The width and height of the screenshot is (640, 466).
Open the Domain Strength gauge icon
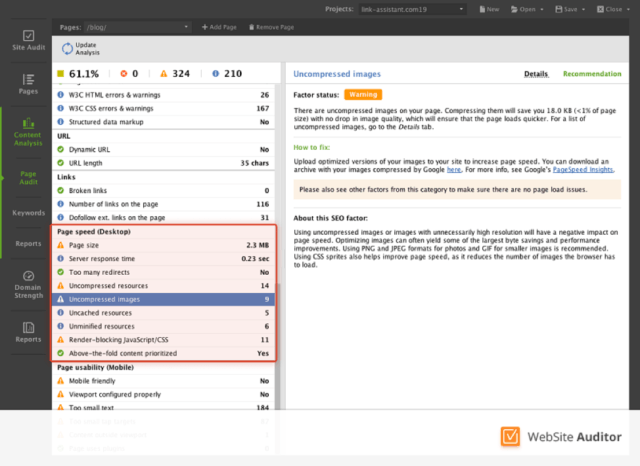point(28,276)
